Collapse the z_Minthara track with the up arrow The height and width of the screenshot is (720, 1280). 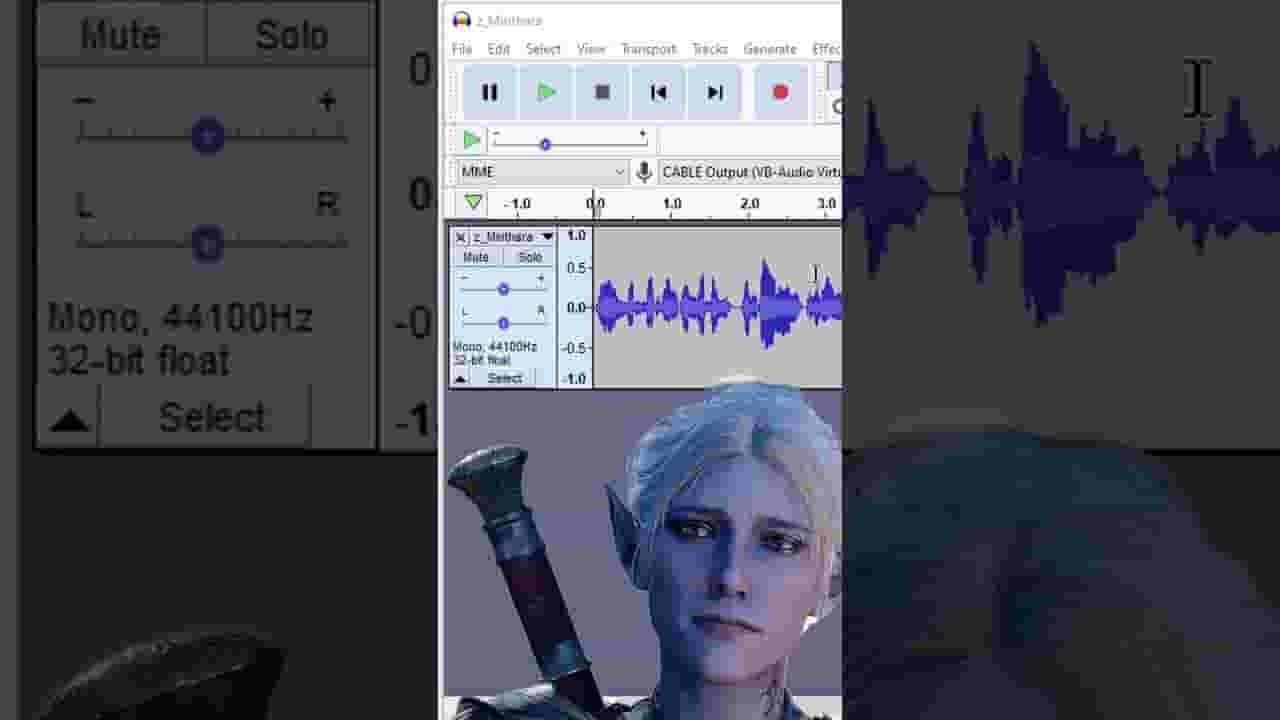pos(460,379)
